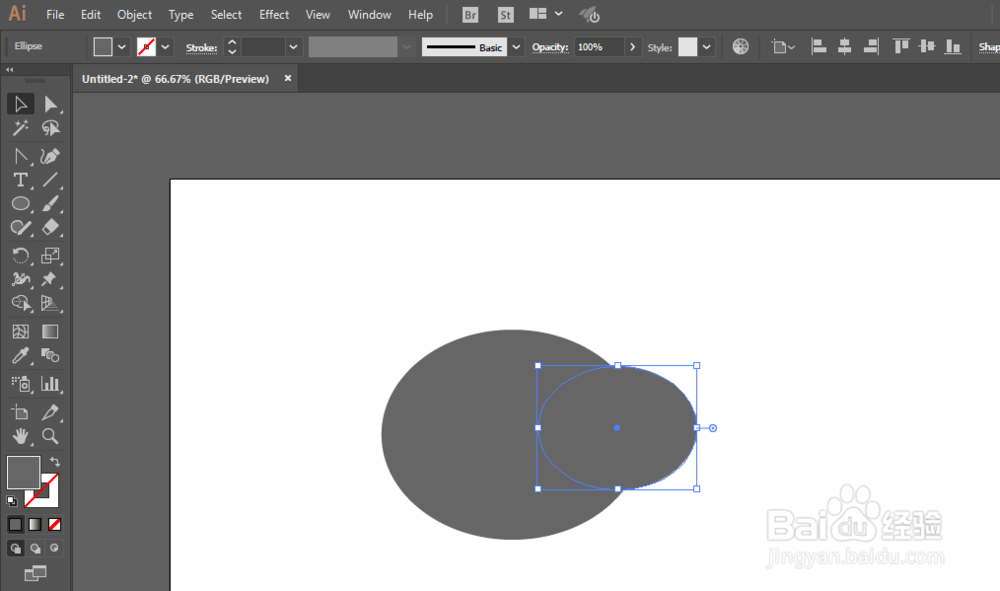This screenshot has width=1000, height=591.
Task: Select the Rotate tool
Action: [20, 256]
